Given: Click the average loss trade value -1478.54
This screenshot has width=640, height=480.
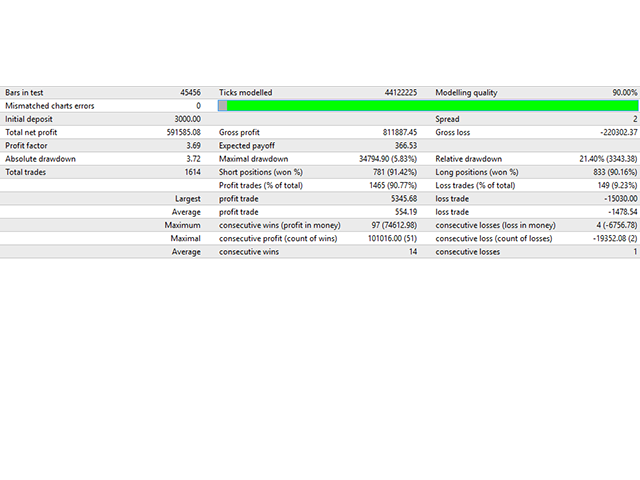Looking at the screenshot, I should [x=622, y=212].
